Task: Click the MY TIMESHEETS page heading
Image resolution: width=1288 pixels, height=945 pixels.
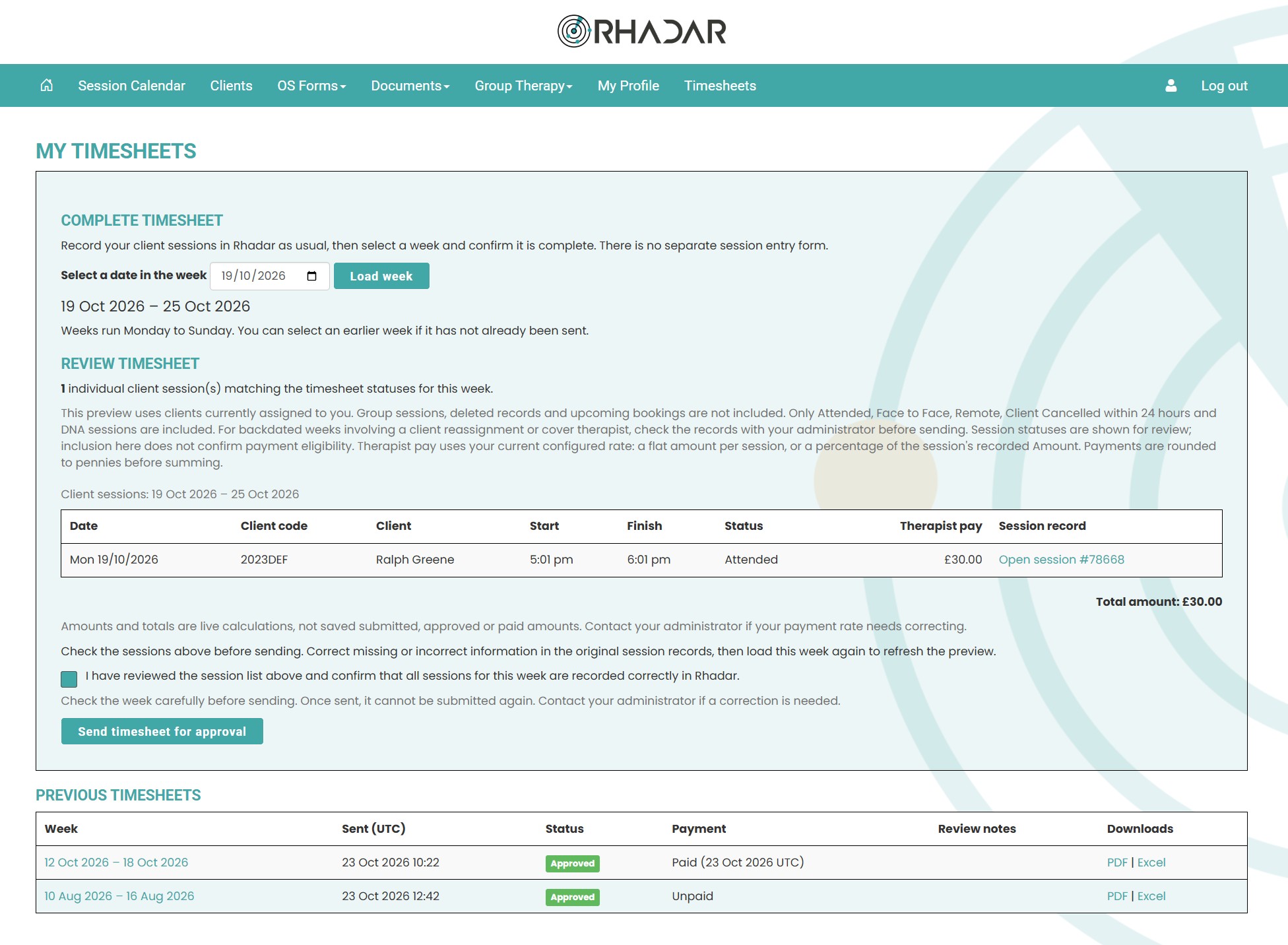Action: pos(116,151)
